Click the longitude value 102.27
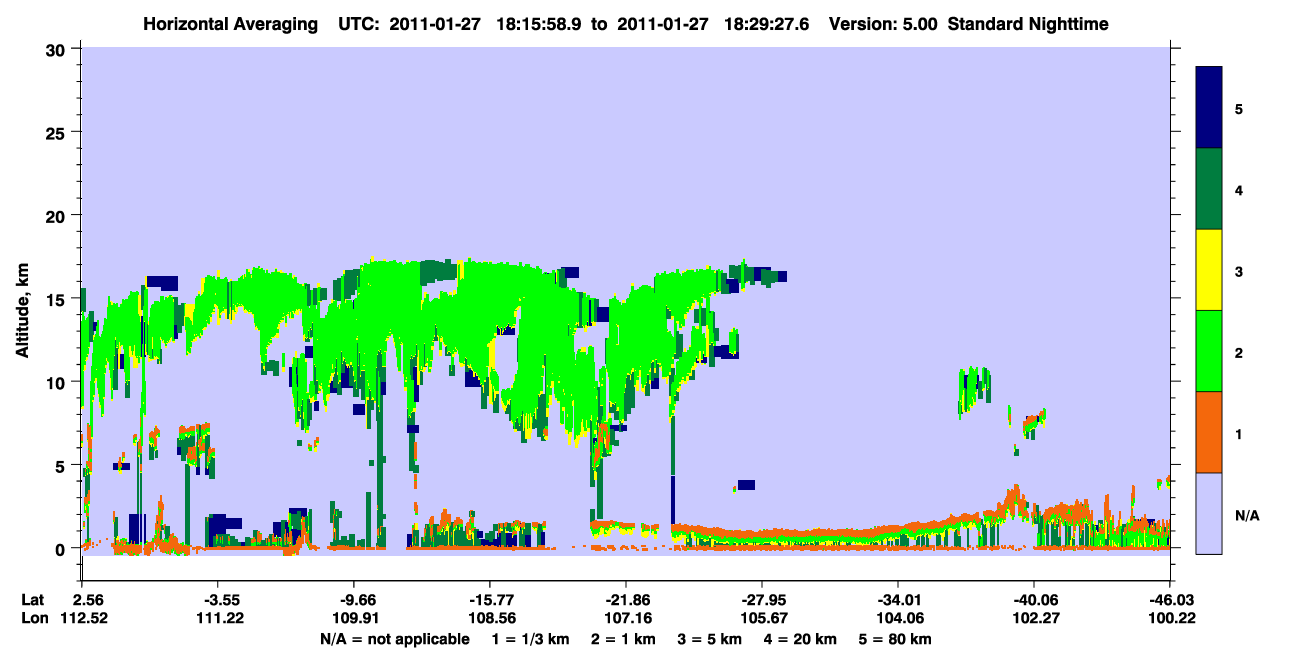The width and height of the screenshot is (1300, 667). pyautogui.click(x=1034, y=618)
